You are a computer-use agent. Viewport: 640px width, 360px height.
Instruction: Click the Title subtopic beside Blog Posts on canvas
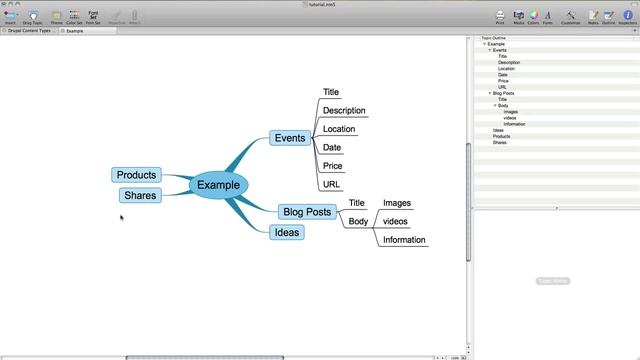pyautogui.click(x=356, y=203)
